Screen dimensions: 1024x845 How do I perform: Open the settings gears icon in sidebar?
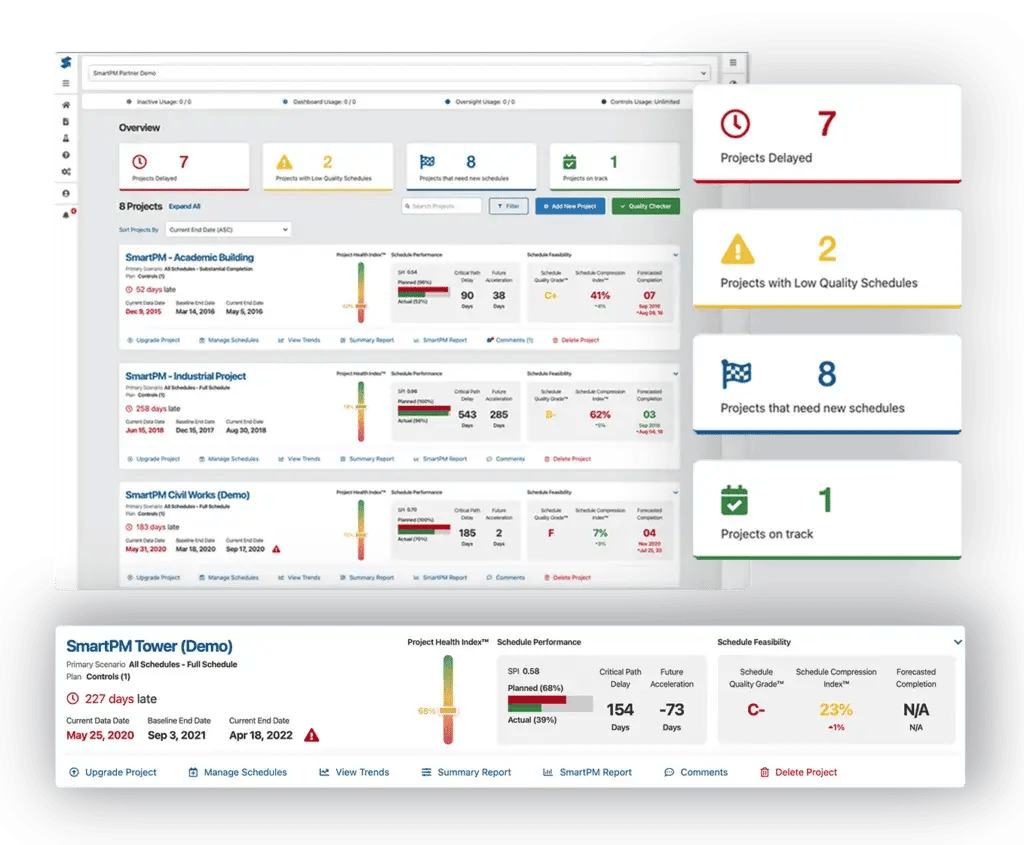(66, 172)
